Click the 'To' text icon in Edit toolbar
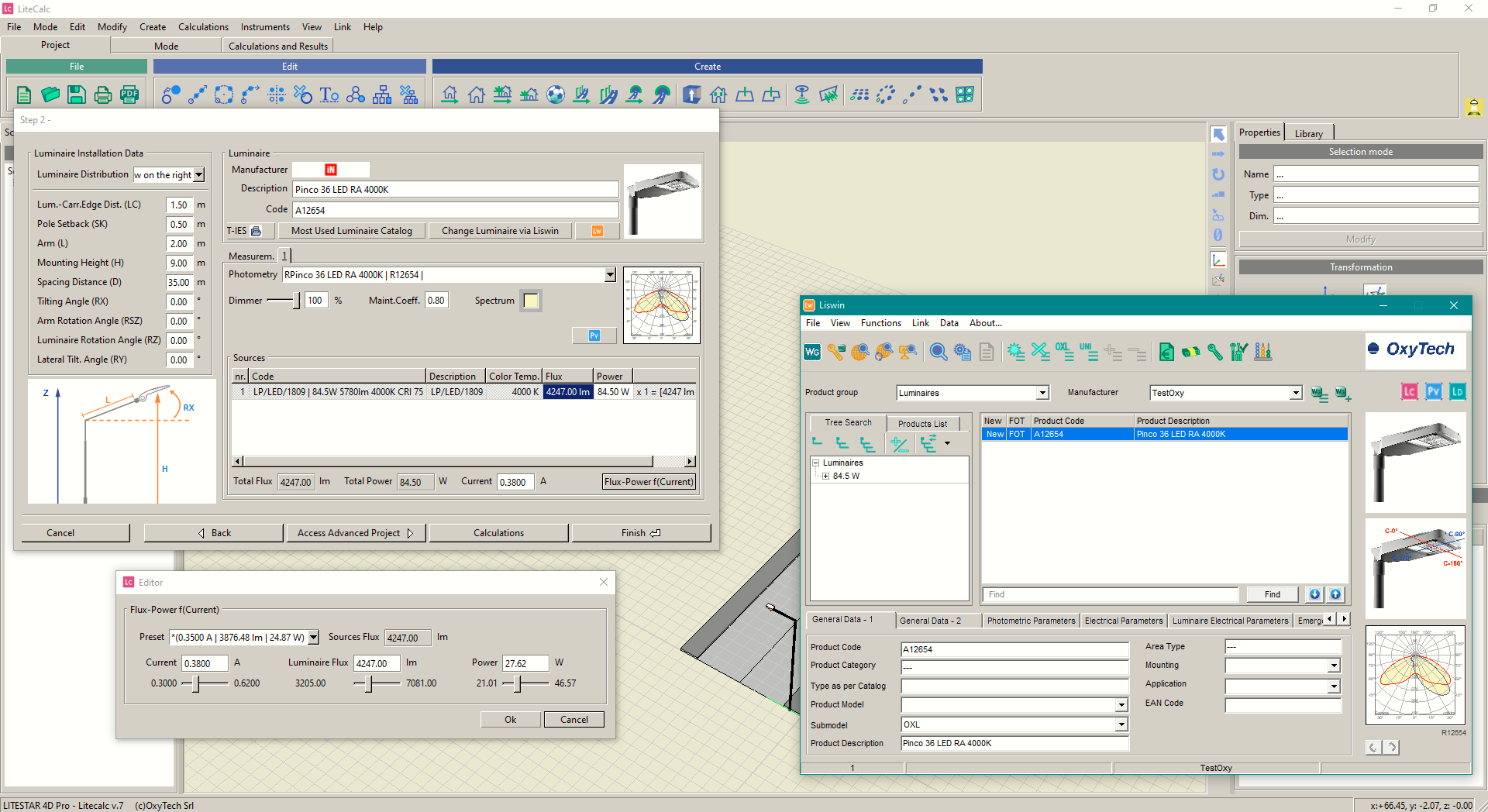The width and height of the screenshot is (1488, 812). pos(329,95)
